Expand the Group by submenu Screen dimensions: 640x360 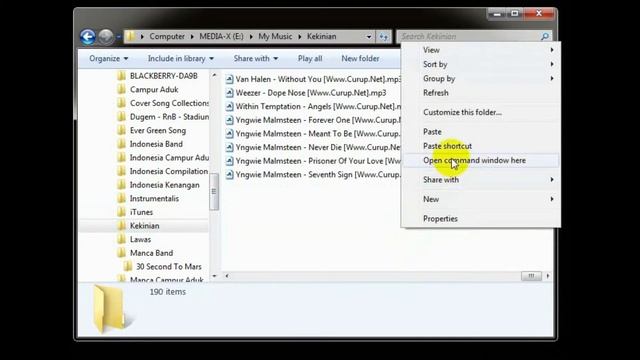[481, 78]
